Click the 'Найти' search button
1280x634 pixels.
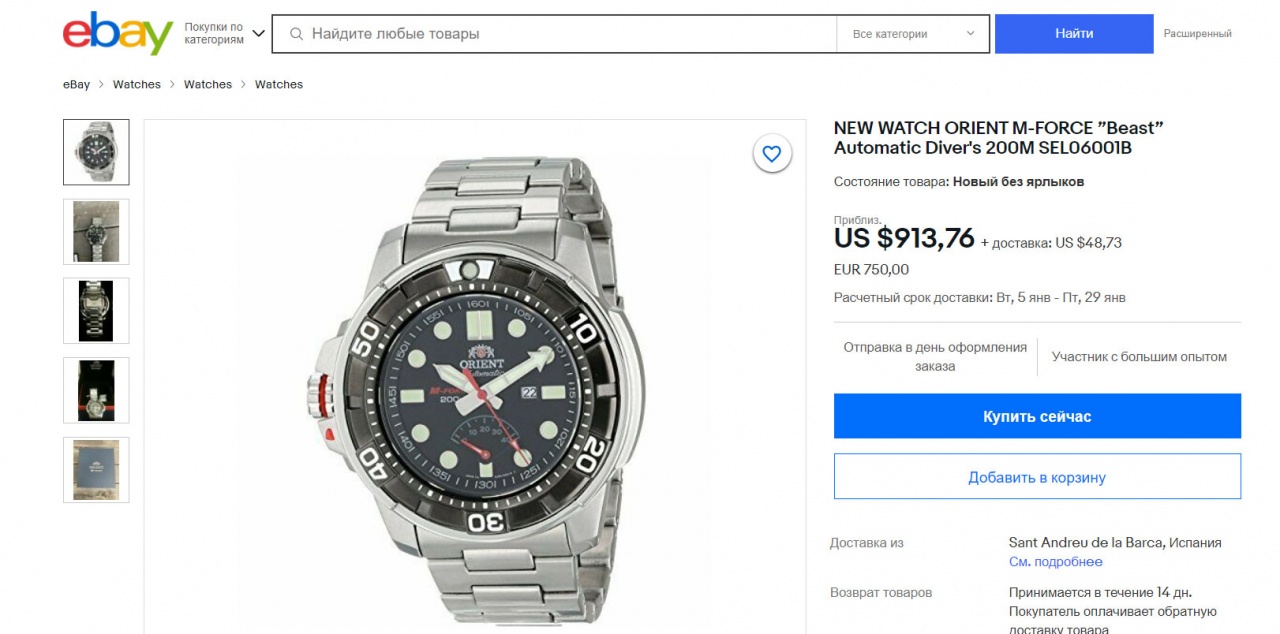click(x=1074, y=34)
